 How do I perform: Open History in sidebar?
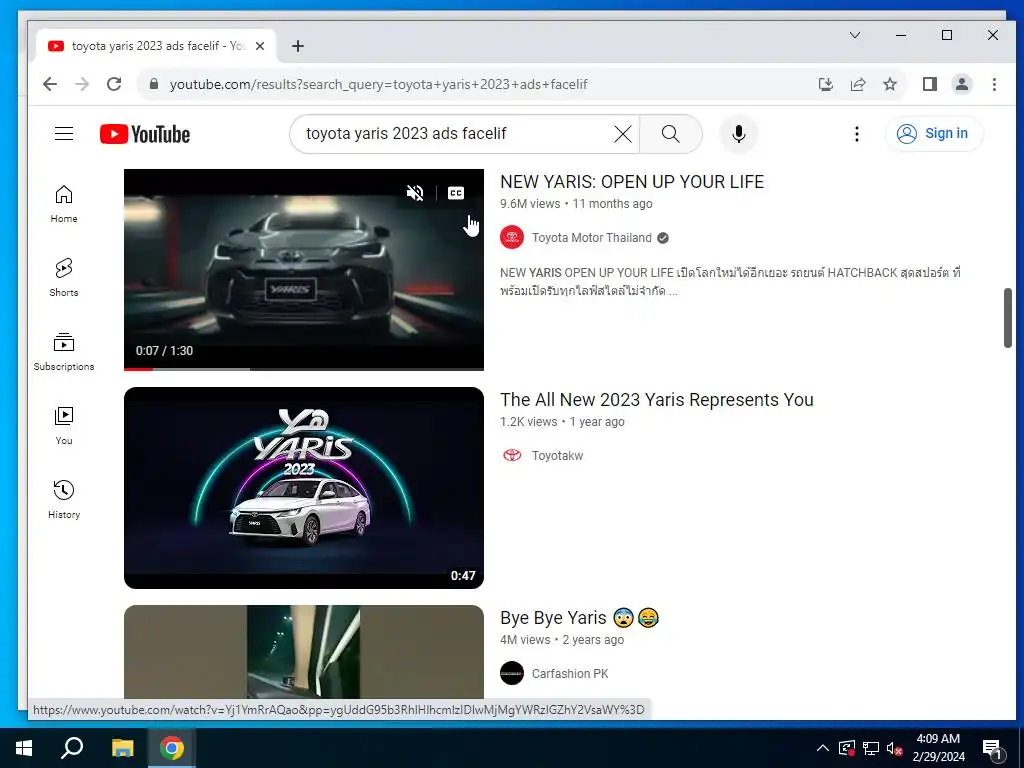tap(64, 500)
